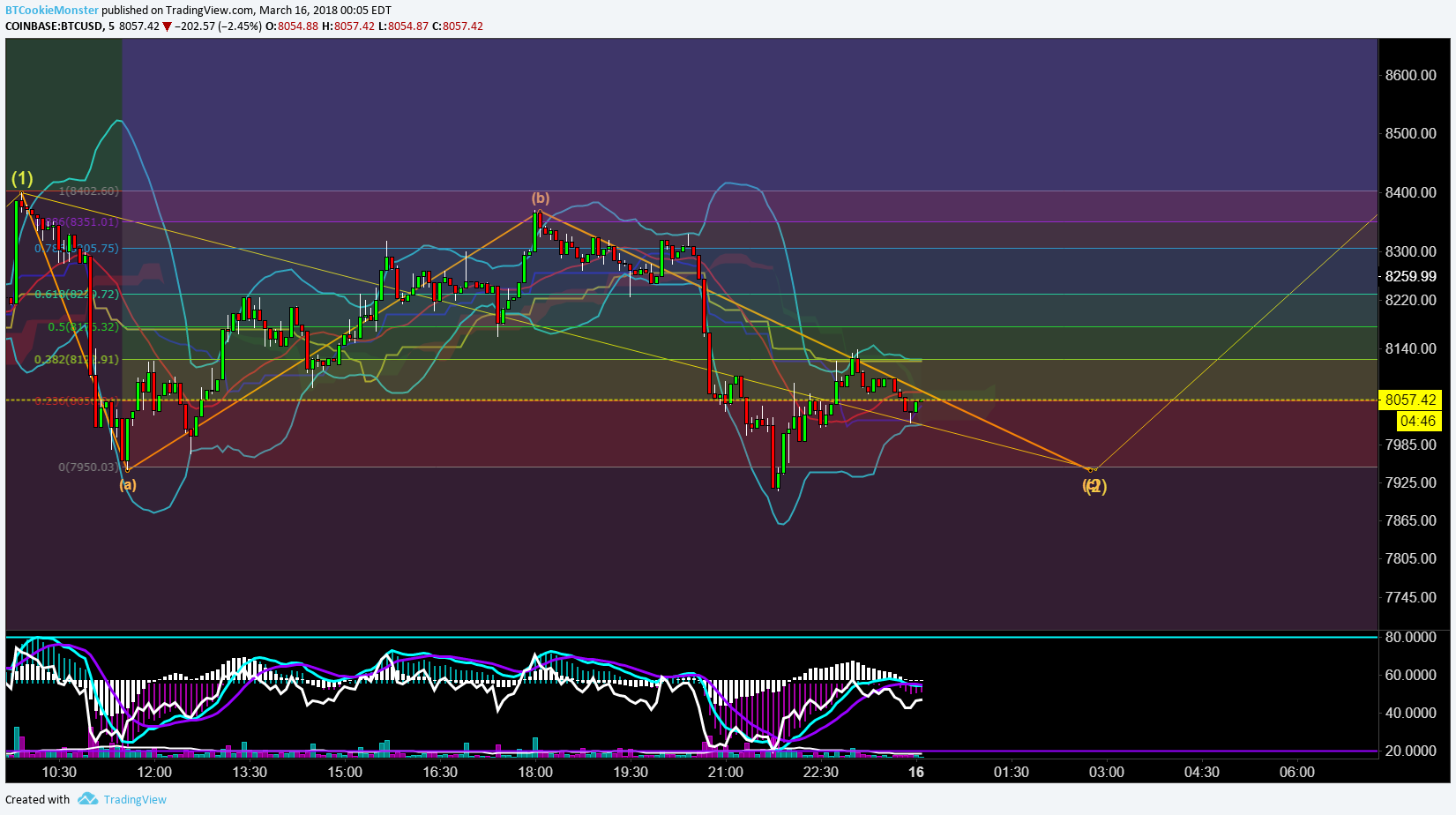Select the yellow (1) wave label
Image resolution: width=1456 pixels, height=815 pixels.
pos(22,177)
